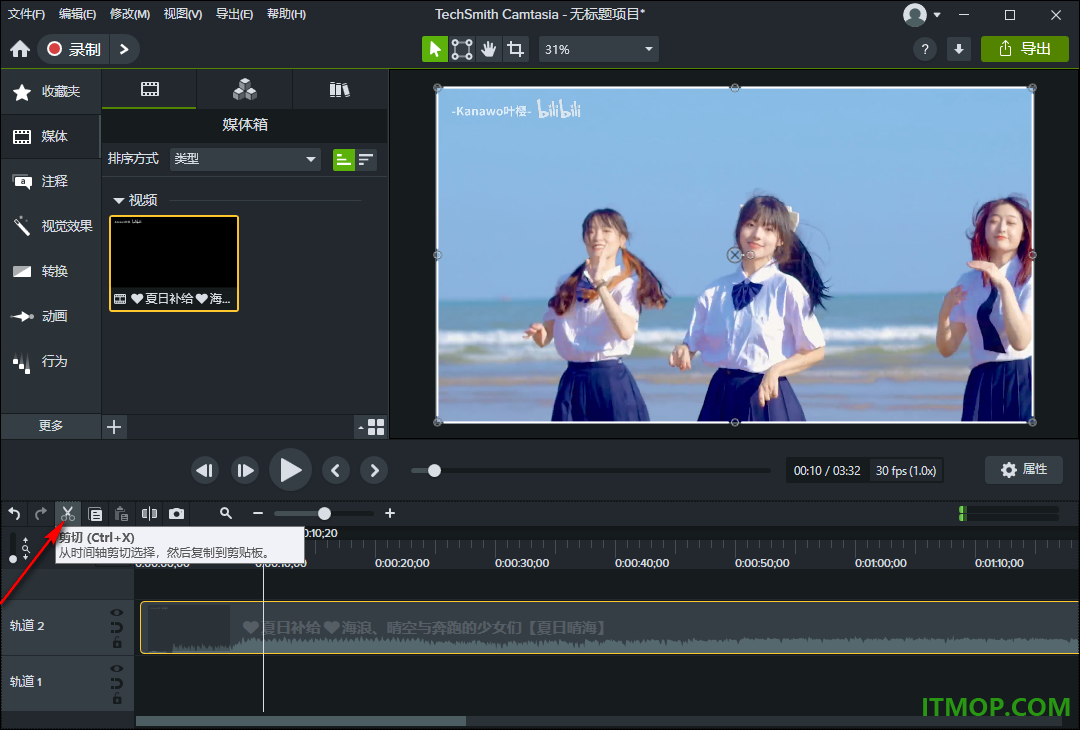Click the 更多 more button
Screen dimensions: 1080x730
(50, 426)
